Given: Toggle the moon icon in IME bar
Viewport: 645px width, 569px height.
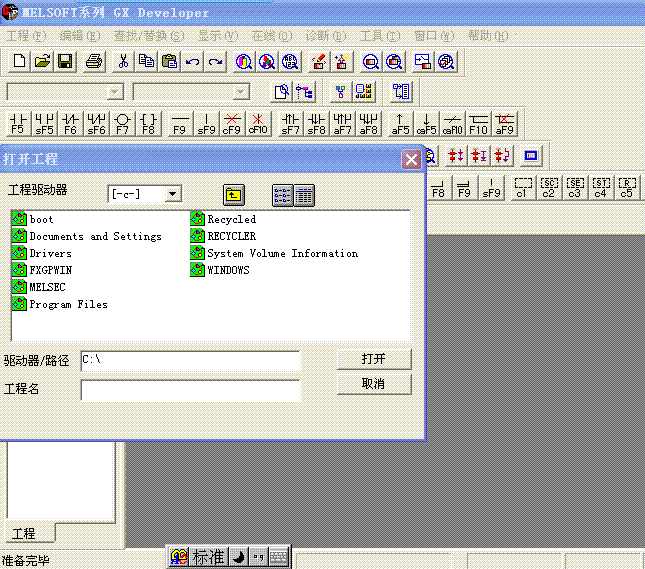Looking at the screenshot, I should coord(238,557).
